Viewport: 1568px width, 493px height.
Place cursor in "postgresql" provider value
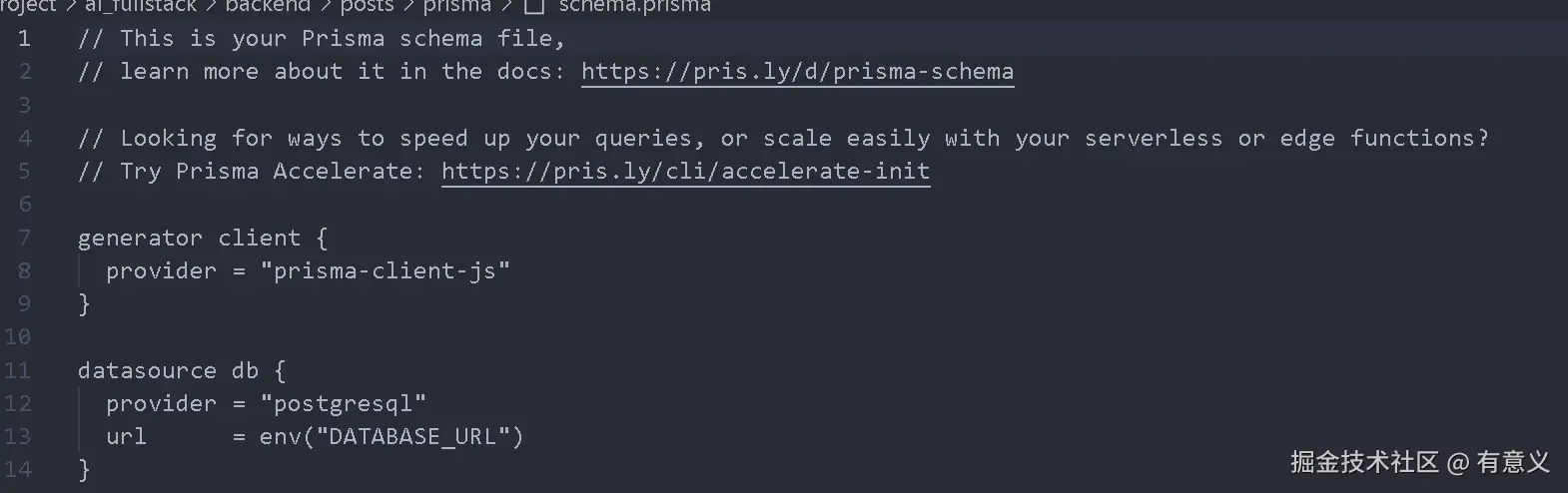tap(343, 404)
